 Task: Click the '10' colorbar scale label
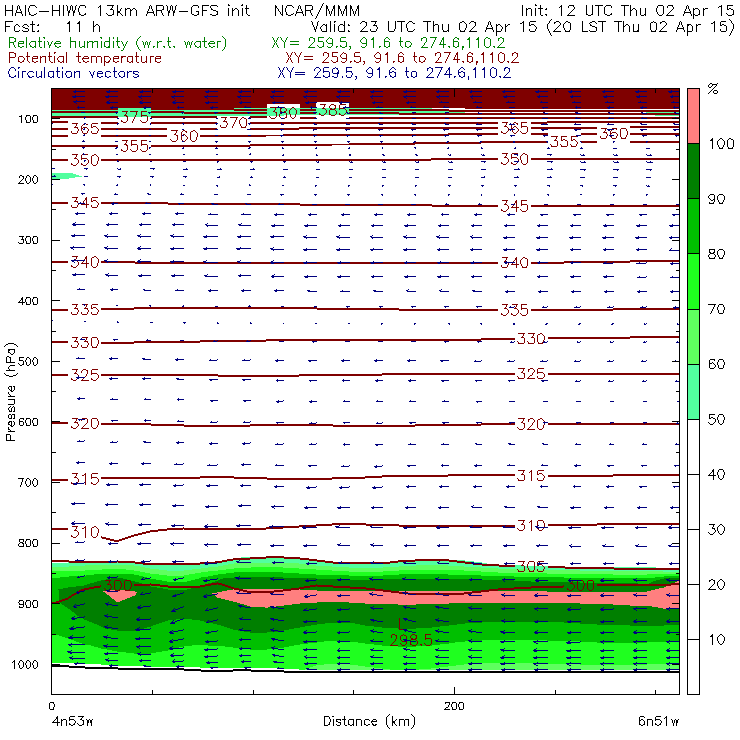coord(716,640)
